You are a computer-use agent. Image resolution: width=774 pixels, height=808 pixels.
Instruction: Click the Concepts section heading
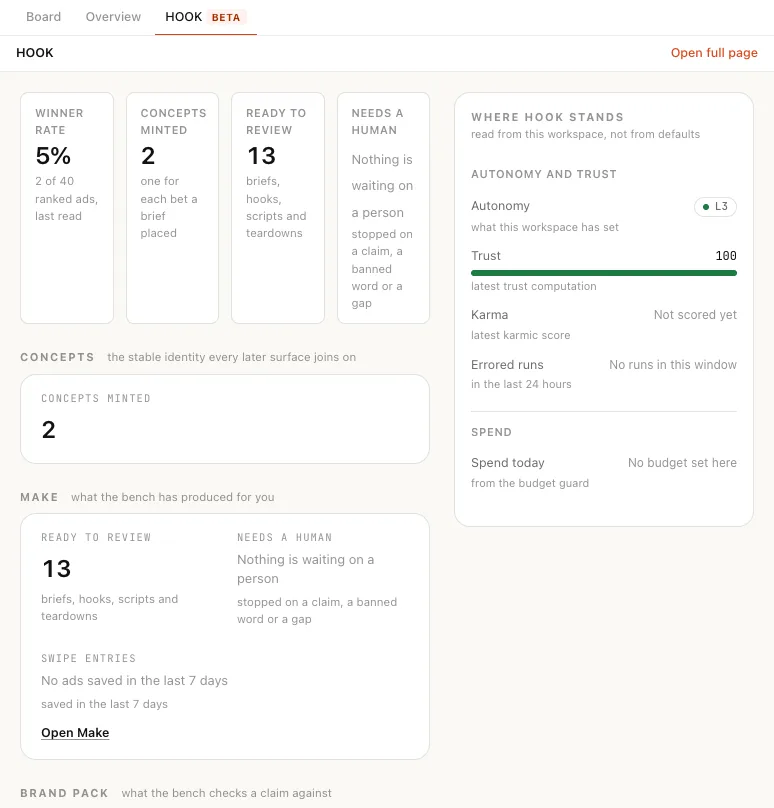(57, 357)
